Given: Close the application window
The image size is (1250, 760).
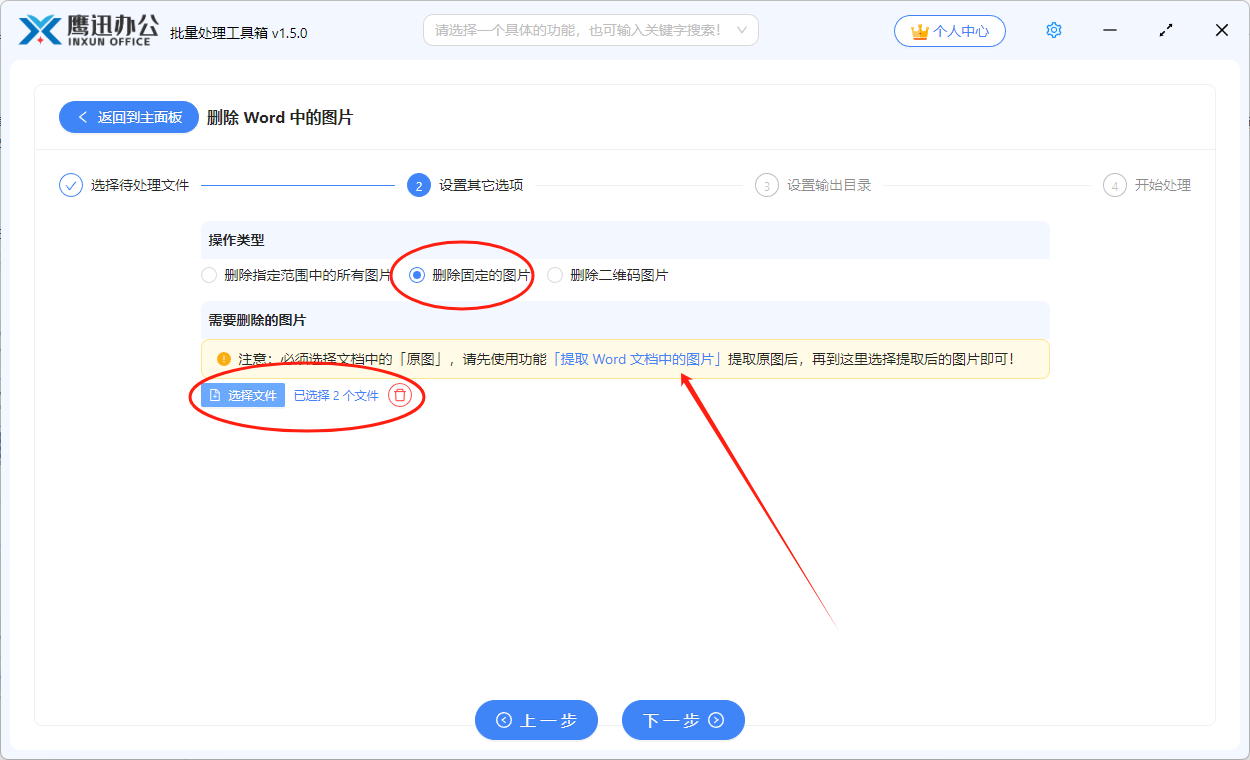Looking at the screenshot, I should pyautogui.click(x=1222, y=30).
